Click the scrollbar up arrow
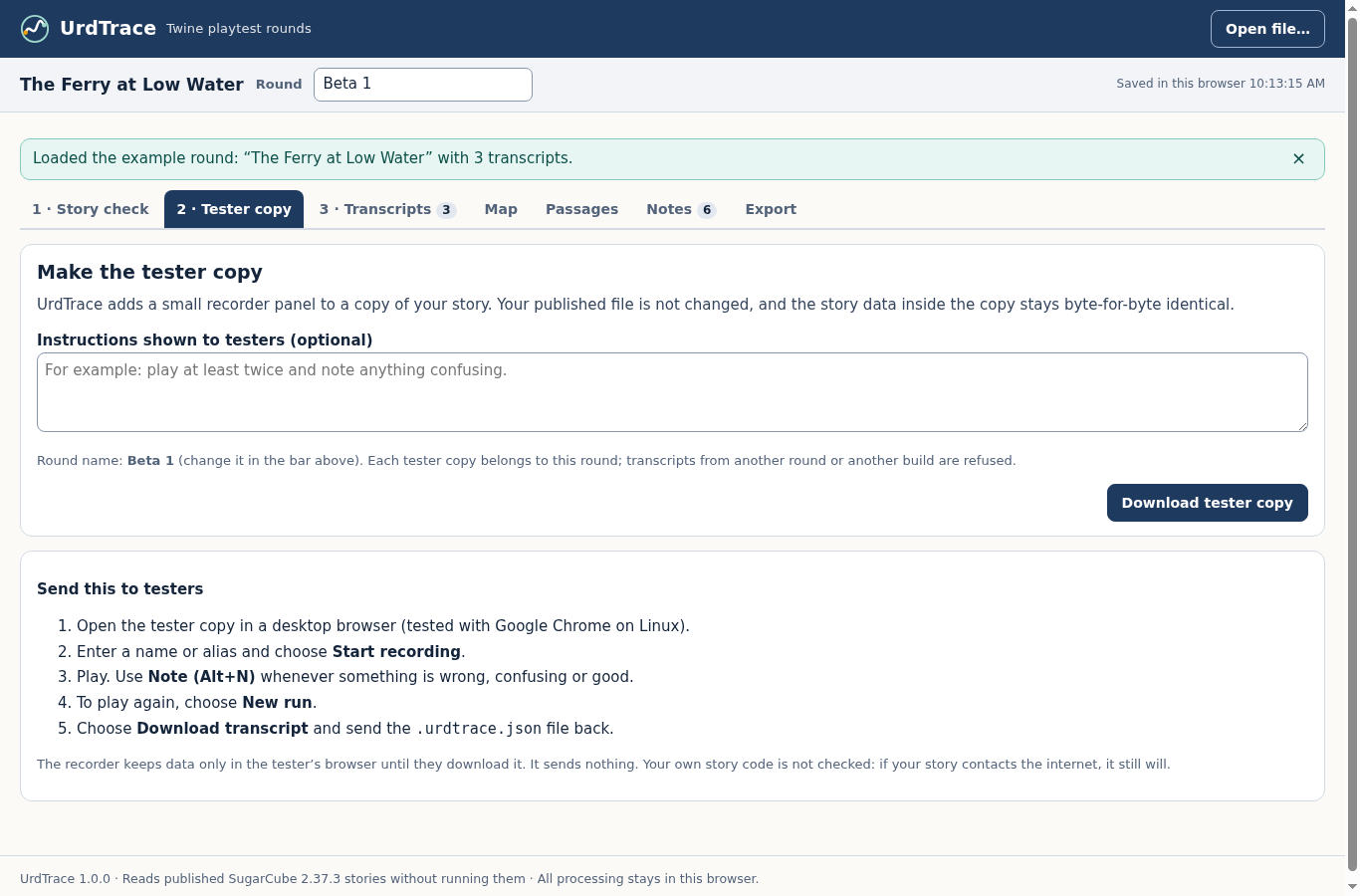Image resolution: width=1360 pixels, height=896 pixels. (x=1352, y=7)
